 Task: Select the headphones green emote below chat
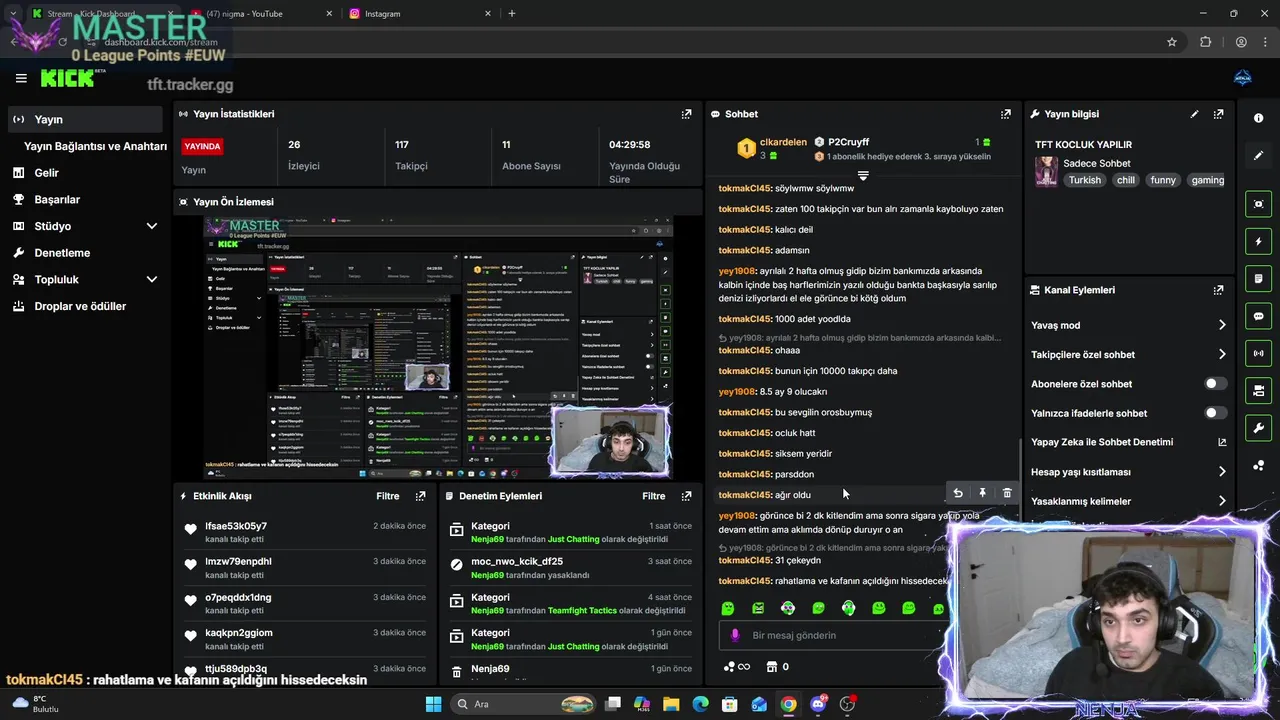(848, 608)
